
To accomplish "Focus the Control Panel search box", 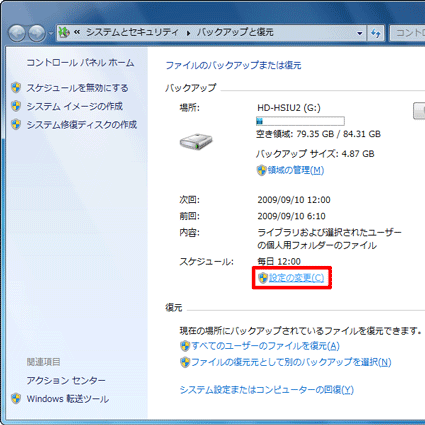I will pyautogui.click(x=407, y=33).
